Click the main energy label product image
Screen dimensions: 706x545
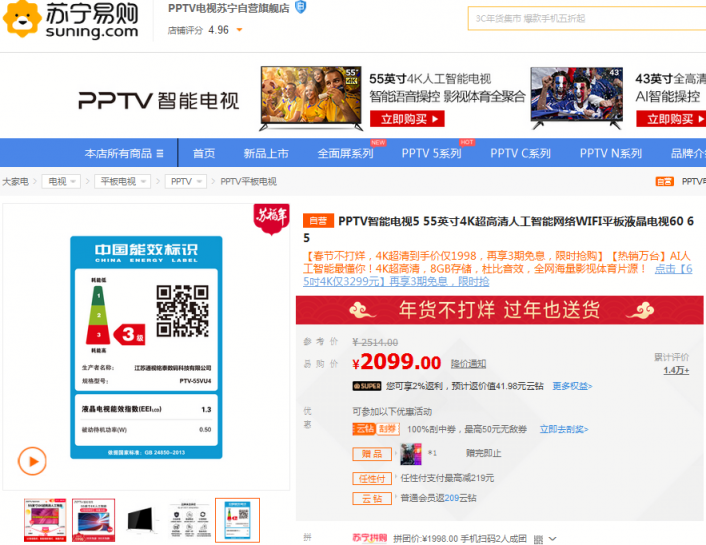(x=146, y=347)
